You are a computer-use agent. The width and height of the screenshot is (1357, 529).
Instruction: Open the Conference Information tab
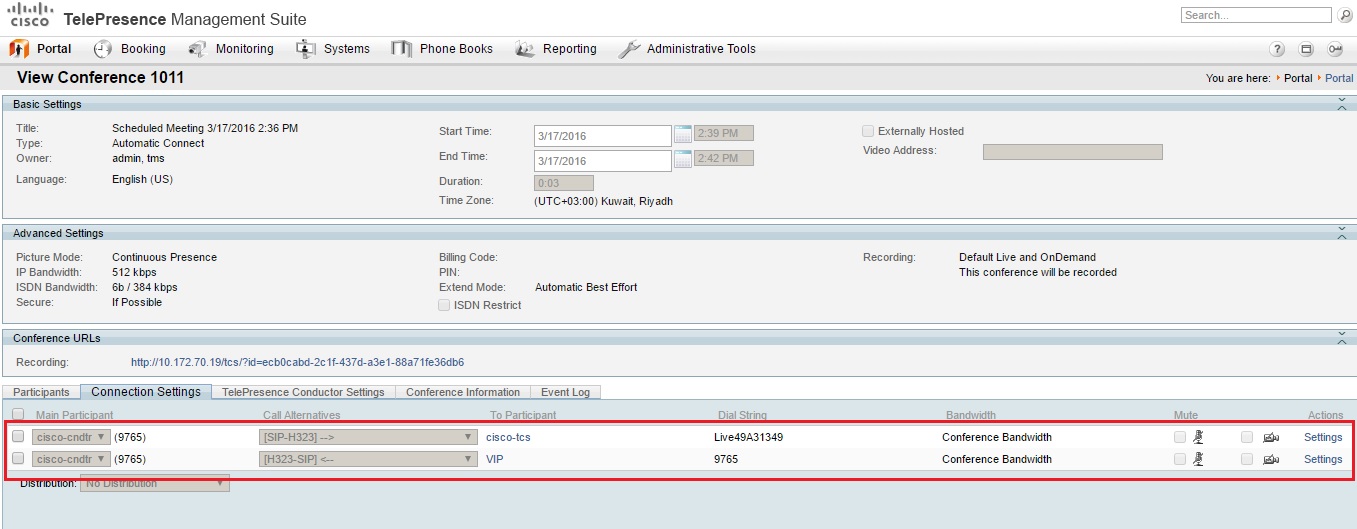463,392
